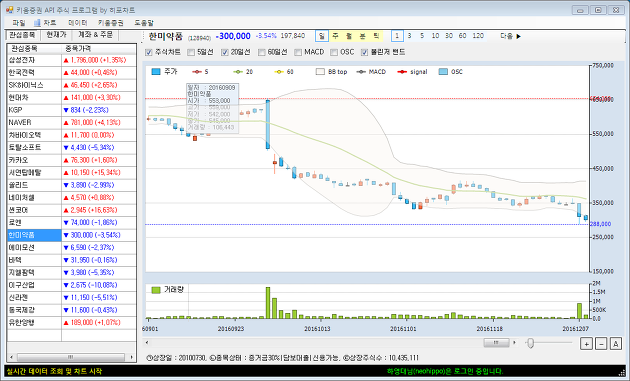630x381 pixels.
Task: Toggle the 볼린저 밴드 checkbox
Action: pos(364,52)
